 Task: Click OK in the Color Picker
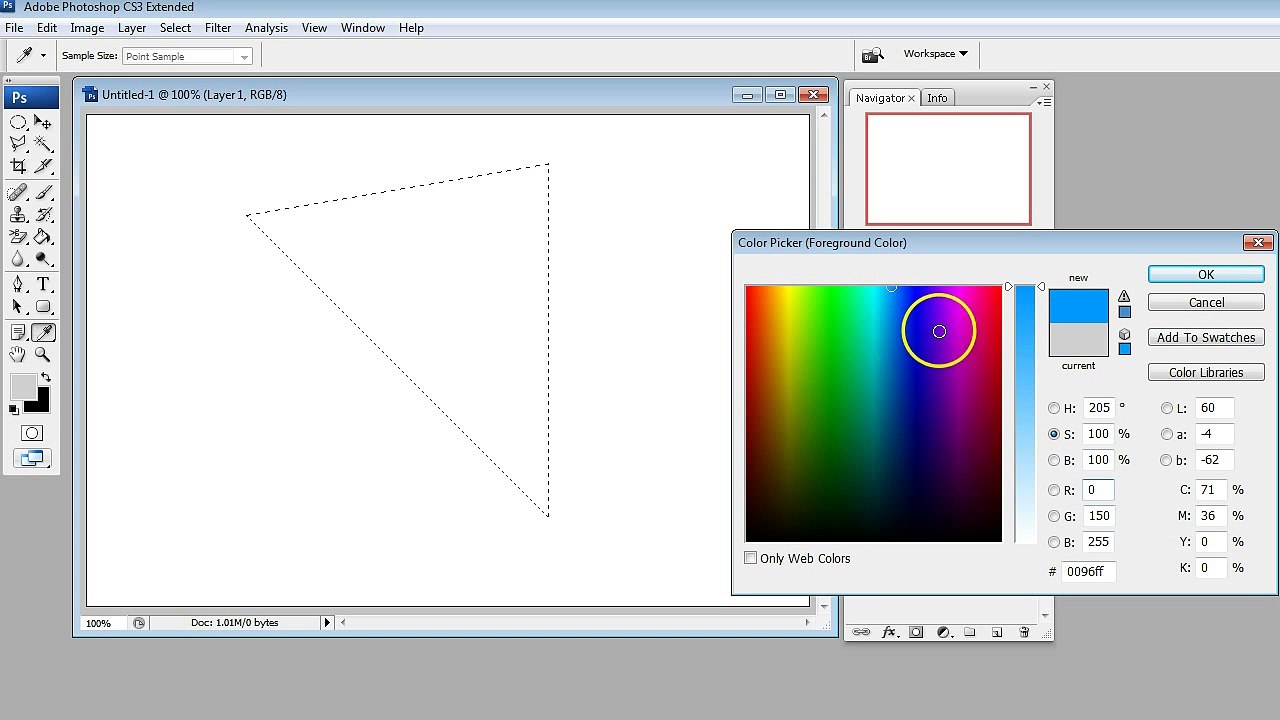[1206, 275]
